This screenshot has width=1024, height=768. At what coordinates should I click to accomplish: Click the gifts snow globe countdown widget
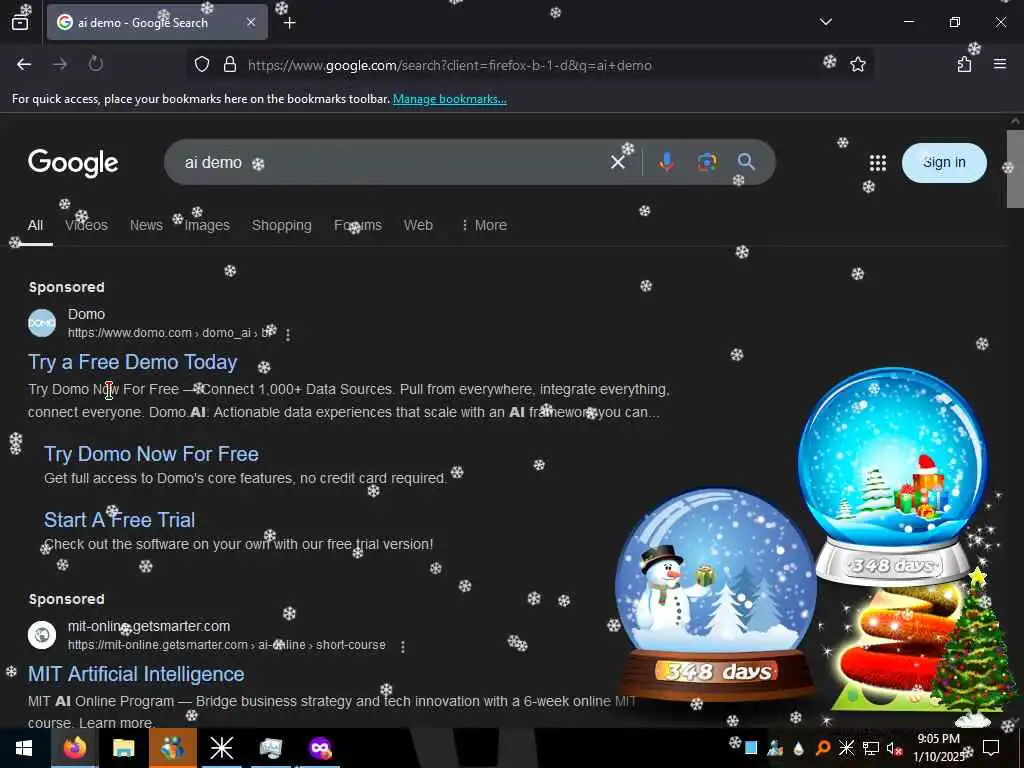pyautogui.click(x=892, y=477)
